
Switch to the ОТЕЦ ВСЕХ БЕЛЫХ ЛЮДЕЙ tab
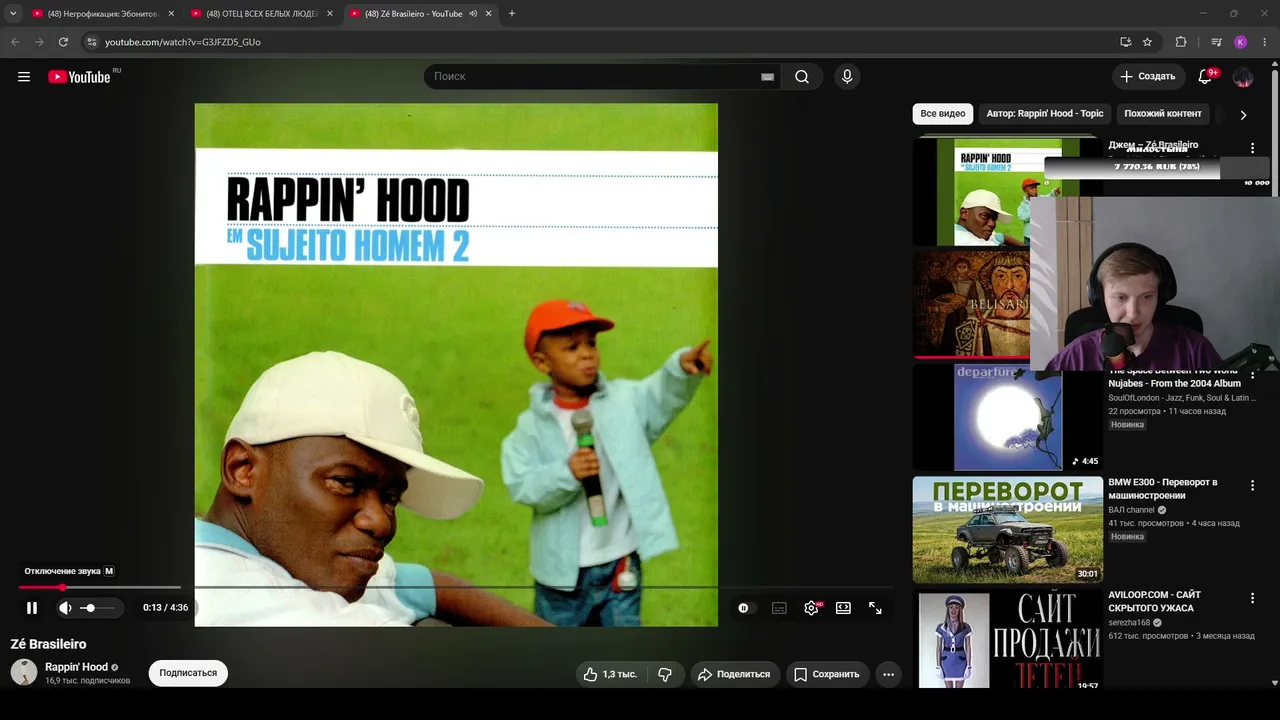tap(261, 14)
